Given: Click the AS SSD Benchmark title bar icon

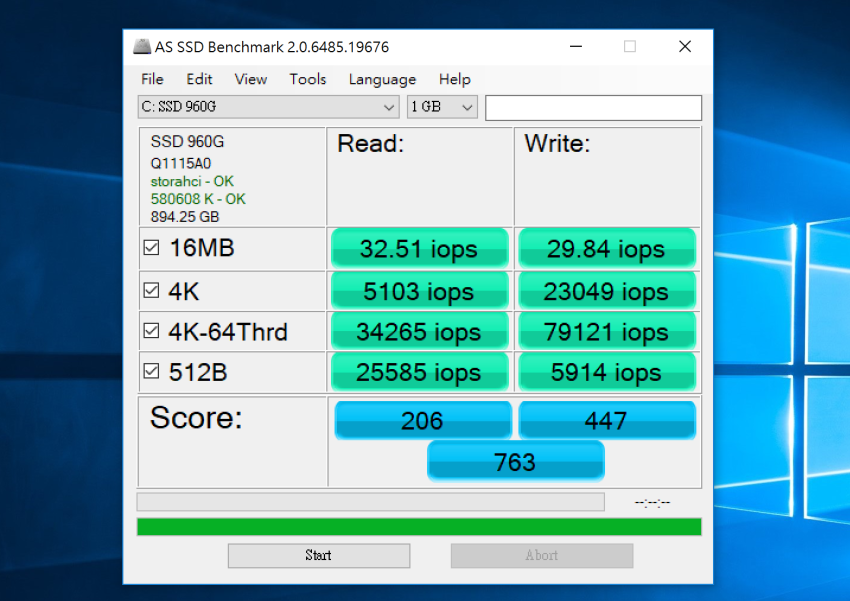Looking at the screenshot, I should pyautogui.click(x=142, y=46).
